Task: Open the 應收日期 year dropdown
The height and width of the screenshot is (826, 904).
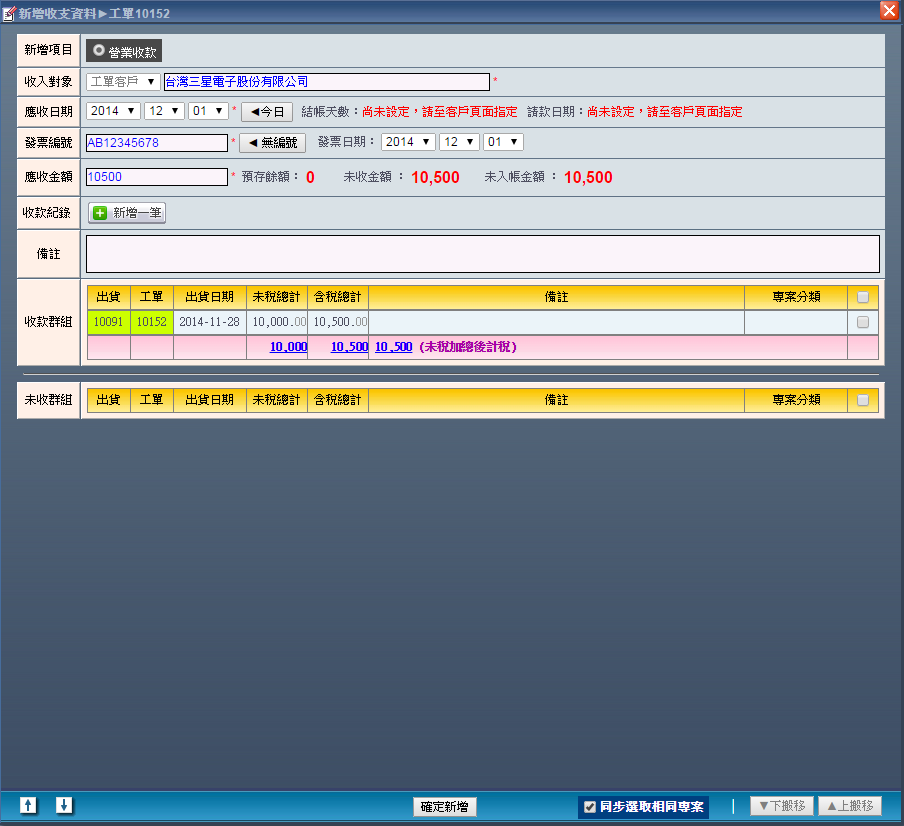Action: [x=113, y=111]
